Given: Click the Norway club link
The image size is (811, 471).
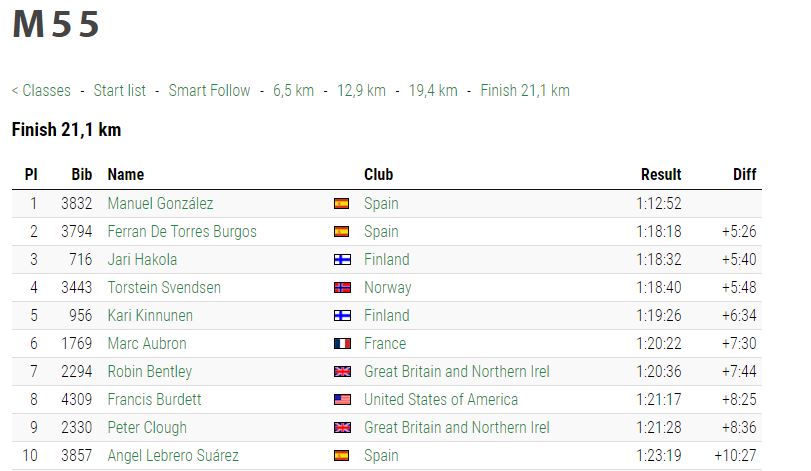Looking at the screenshot, I should [387, 288].
